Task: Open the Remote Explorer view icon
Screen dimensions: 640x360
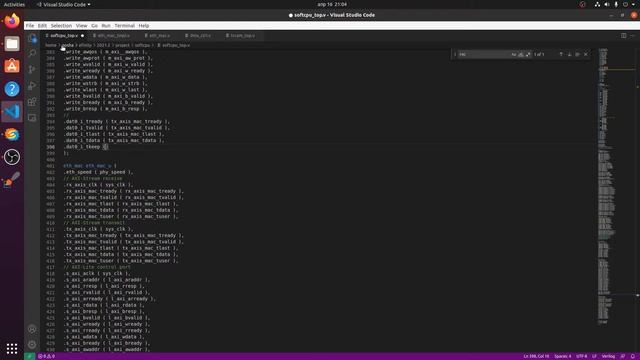Action: click(x=32, y=118)
